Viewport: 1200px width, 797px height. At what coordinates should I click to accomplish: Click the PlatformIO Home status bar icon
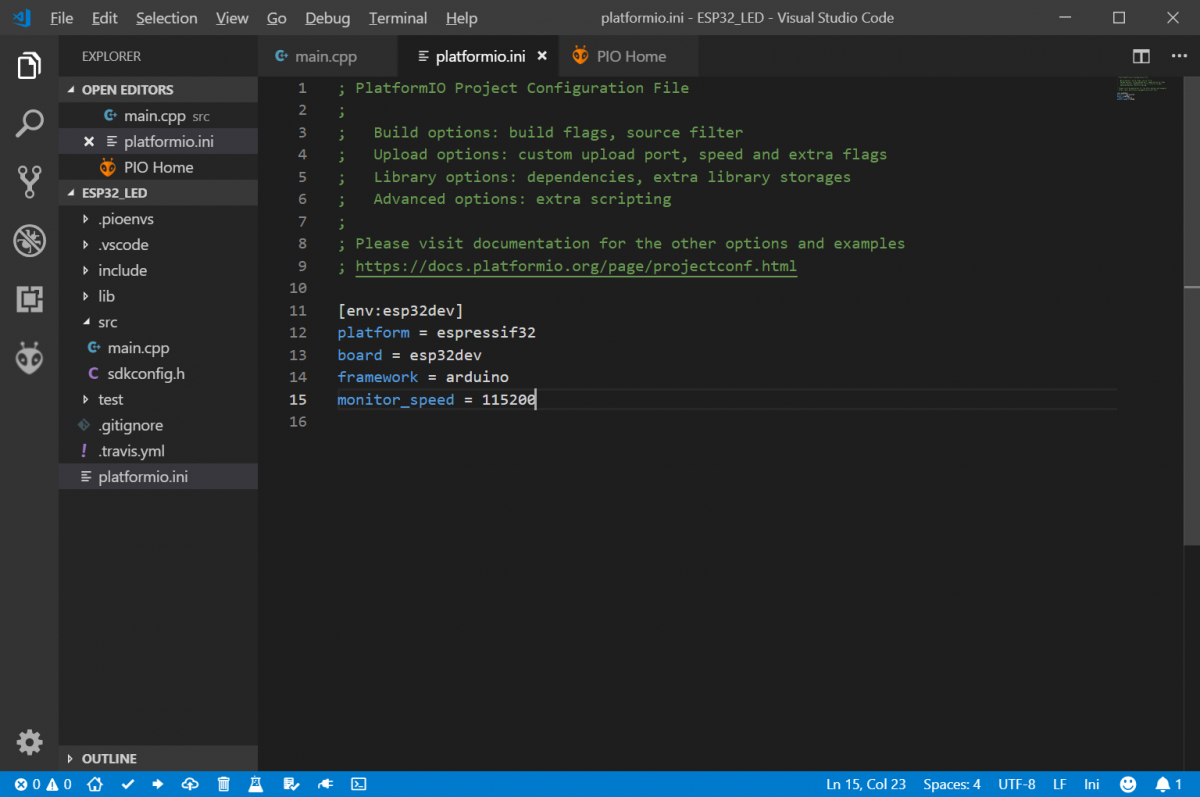click(x=94, y=784)
